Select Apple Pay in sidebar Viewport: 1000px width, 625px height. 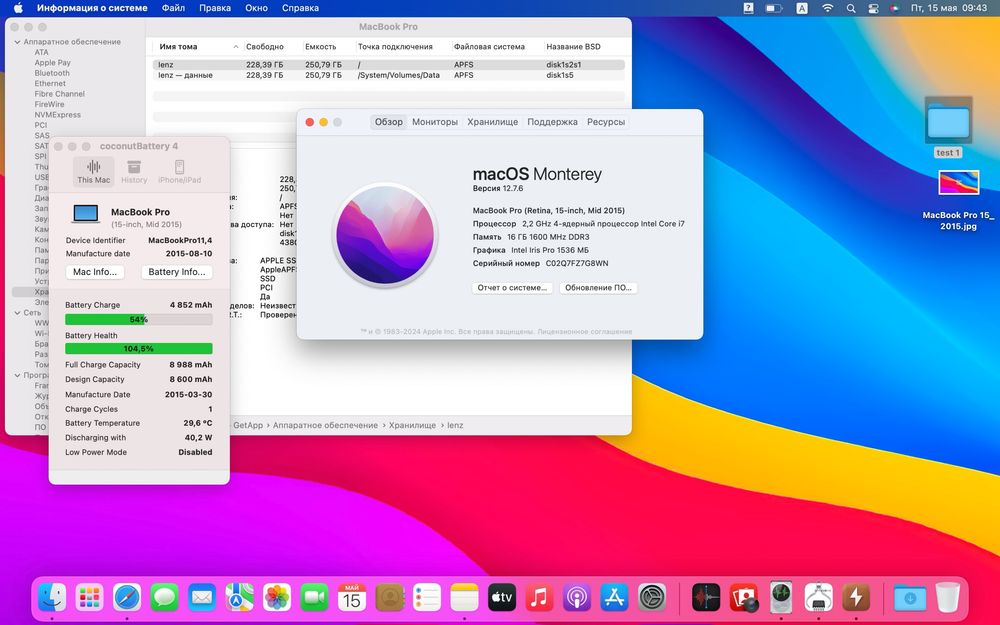click(x=52, y=62)
